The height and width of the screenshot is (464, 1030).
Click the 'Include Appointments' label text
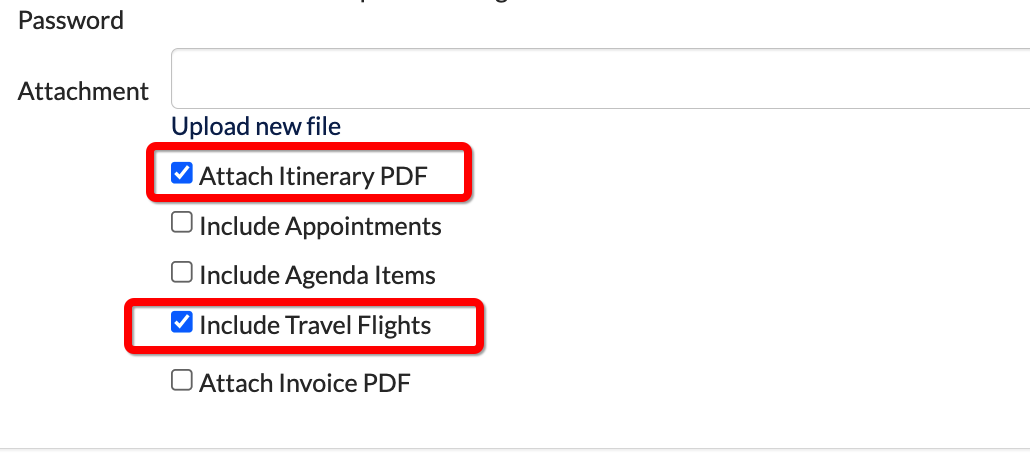(x=321, y=226)
